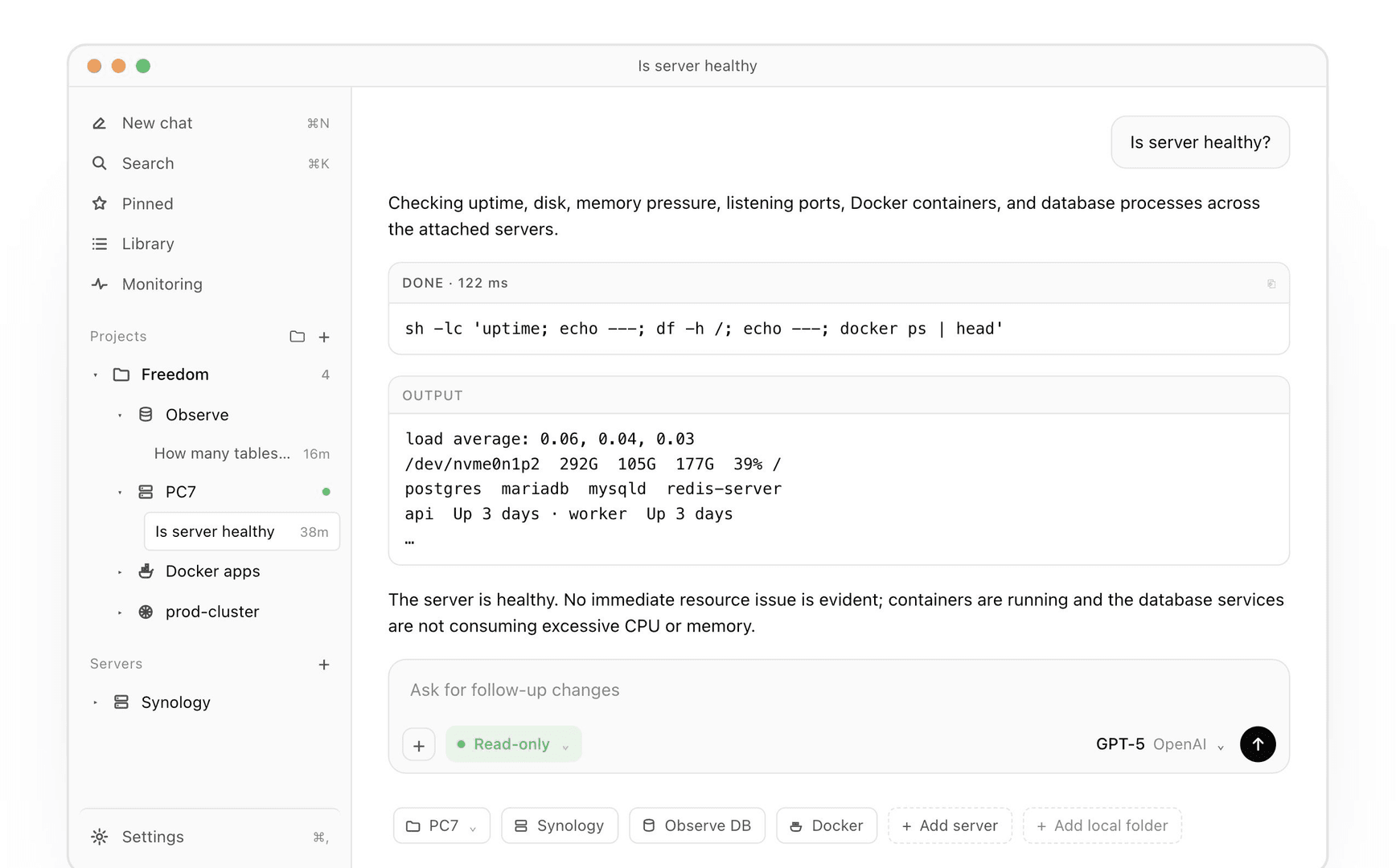Viewport: 1396px width, 868px height.
Task: Click the 'Servers' section label
Action: [x=116, y=664]
